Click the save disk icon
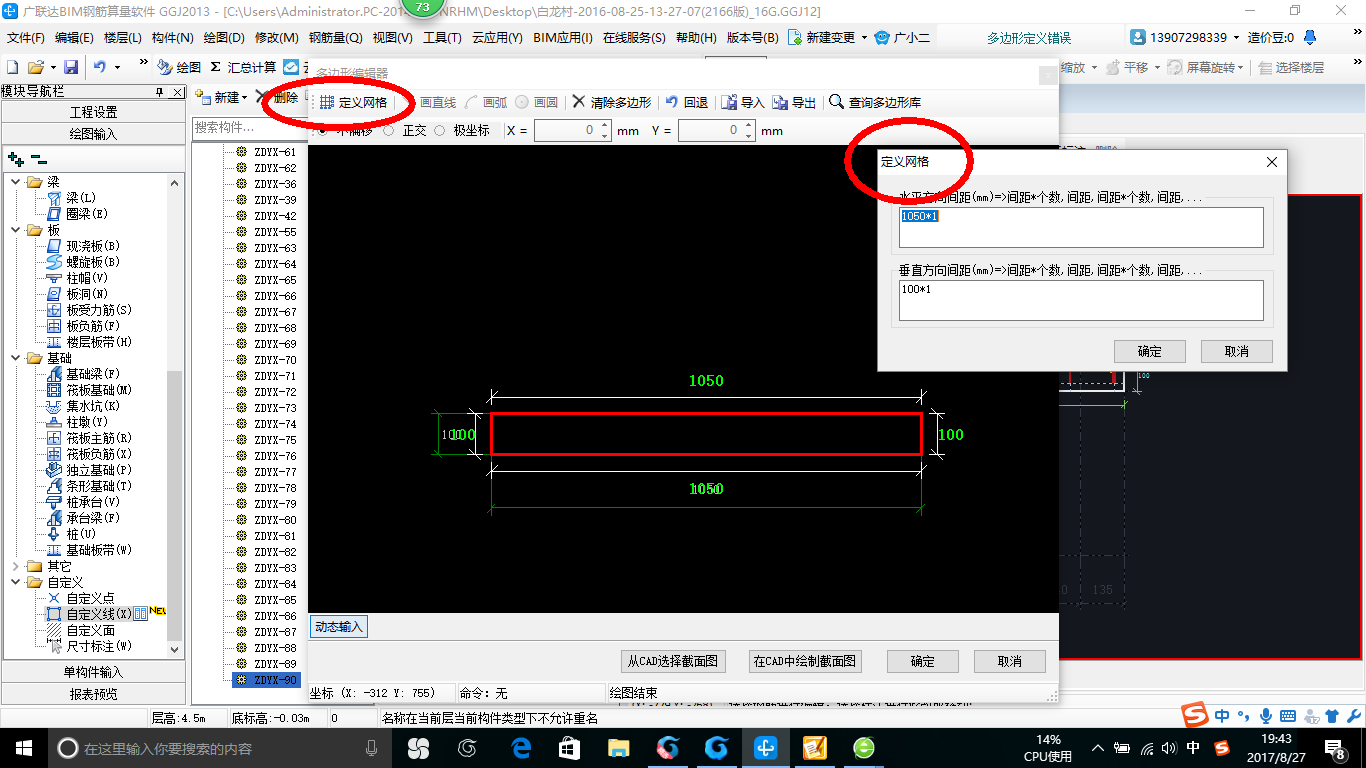The image size is (1366, 768). click(71, 67)
